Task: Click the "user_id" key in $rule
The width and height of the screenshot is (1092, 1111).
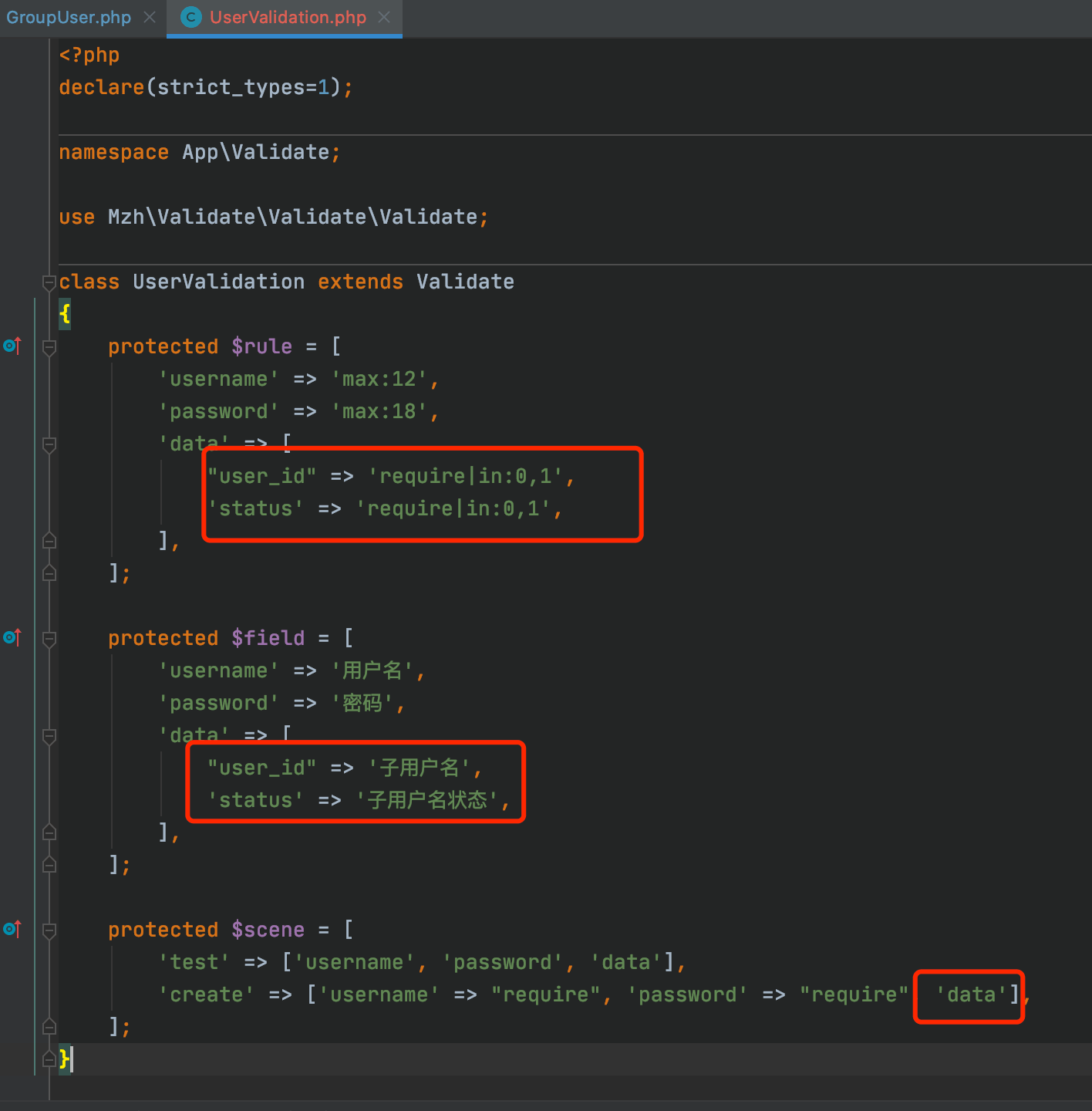Action: pos(262,476)
